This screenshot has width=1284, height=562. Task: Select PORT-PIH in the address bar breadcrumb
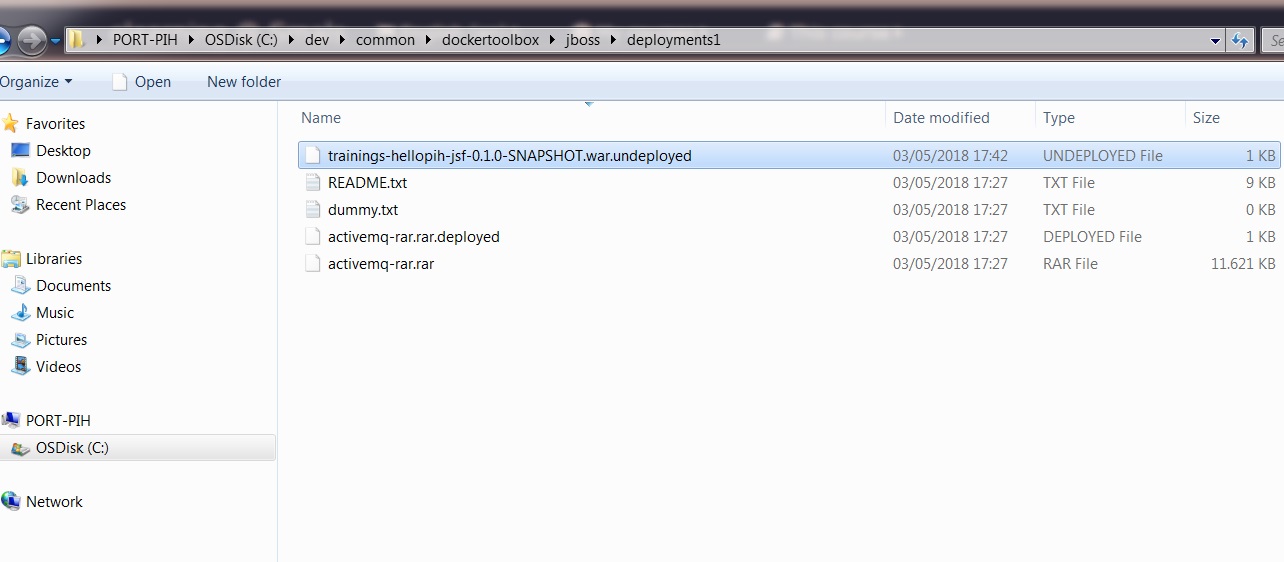tap(145, 40)
